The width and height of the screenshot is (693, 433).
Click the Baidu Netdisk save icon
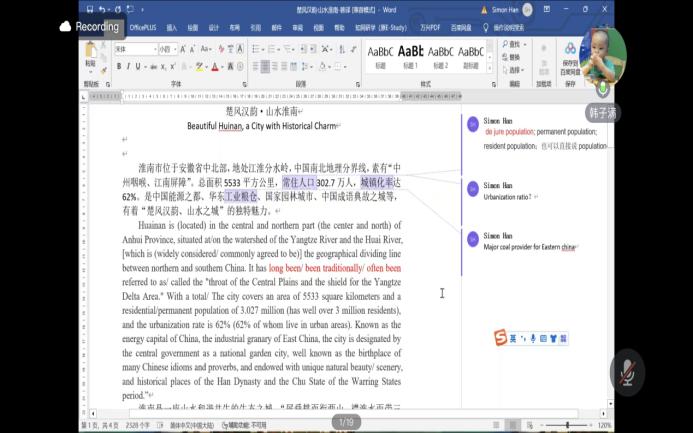570,53
